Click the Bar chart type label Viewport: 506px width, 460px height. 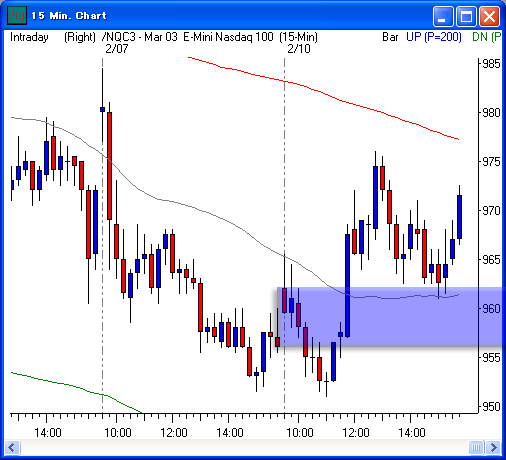click(390, 37)
